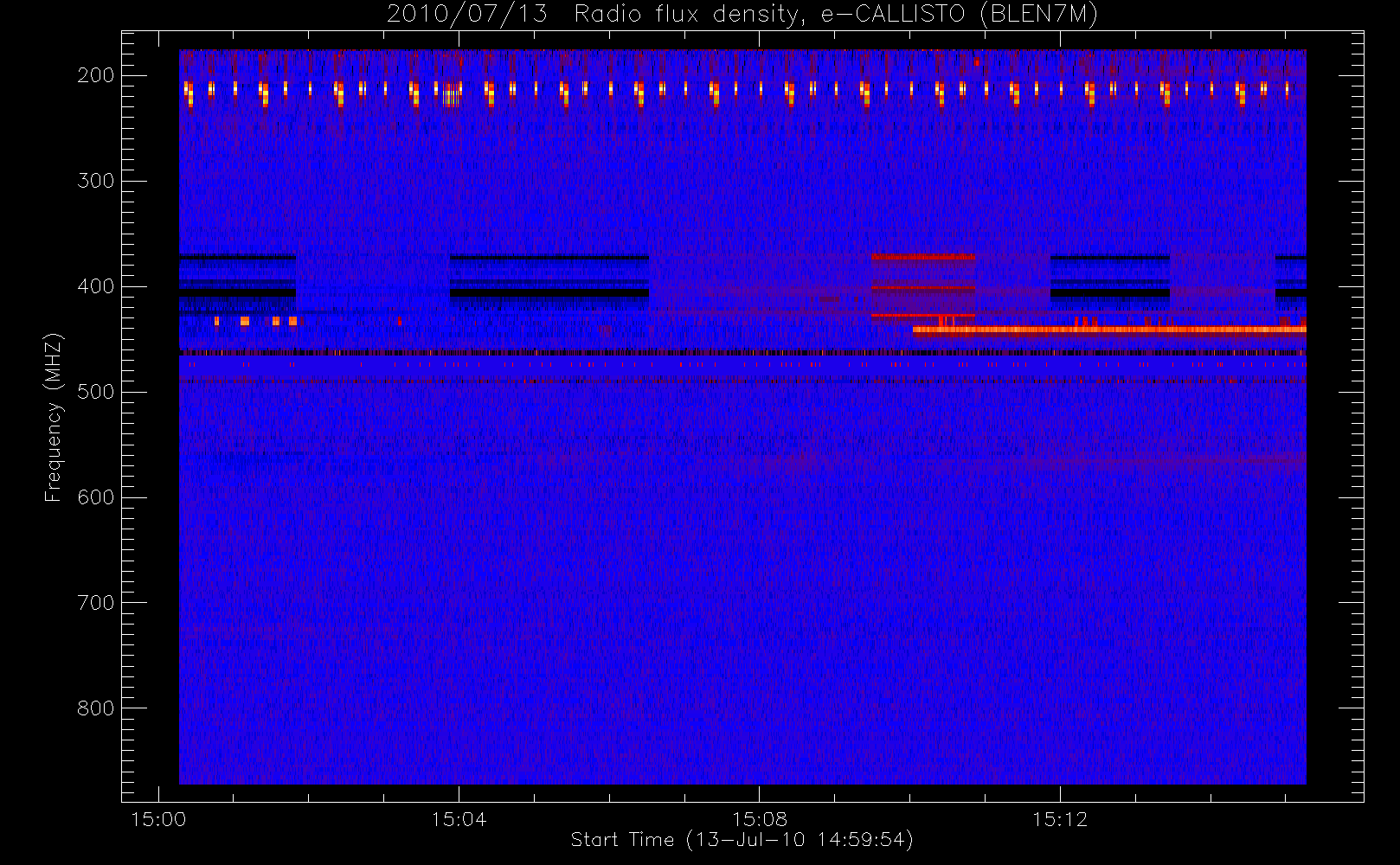
Task: Click the 'Frequency (MHZ)' axis label
Action: pyautogui.click(x=54, y=417)
